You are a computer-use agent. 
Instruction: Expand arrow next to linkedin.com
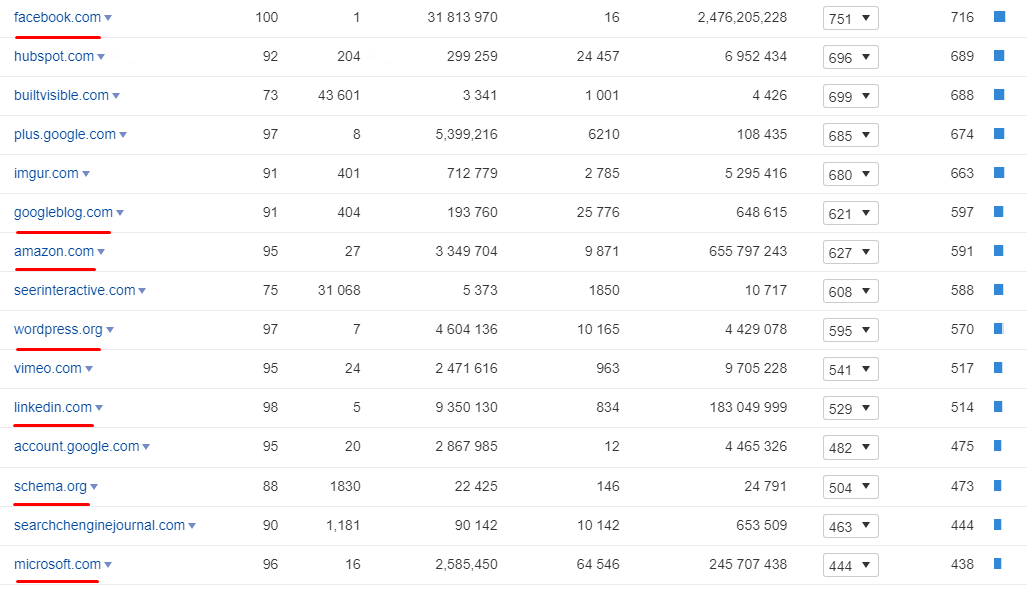tap(99, 408)
